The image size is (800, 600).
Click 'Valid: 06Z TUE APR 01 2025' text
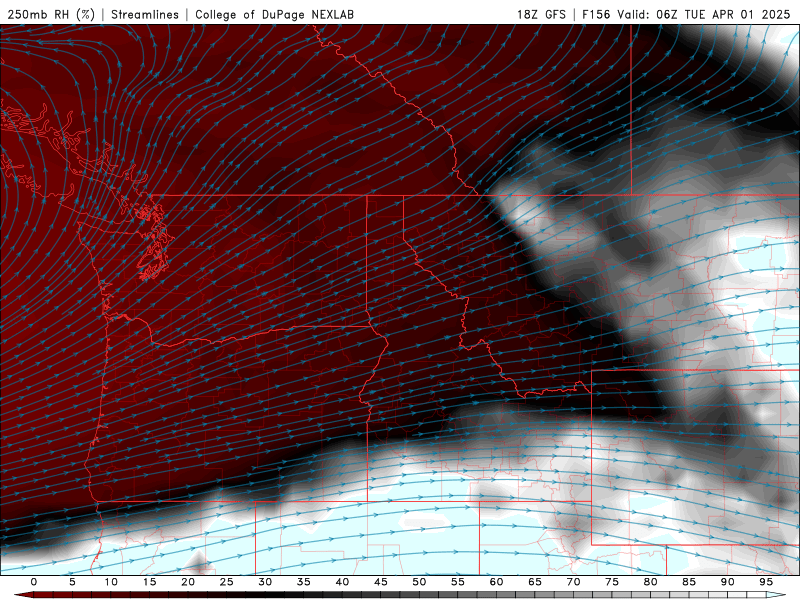[704, 14]
